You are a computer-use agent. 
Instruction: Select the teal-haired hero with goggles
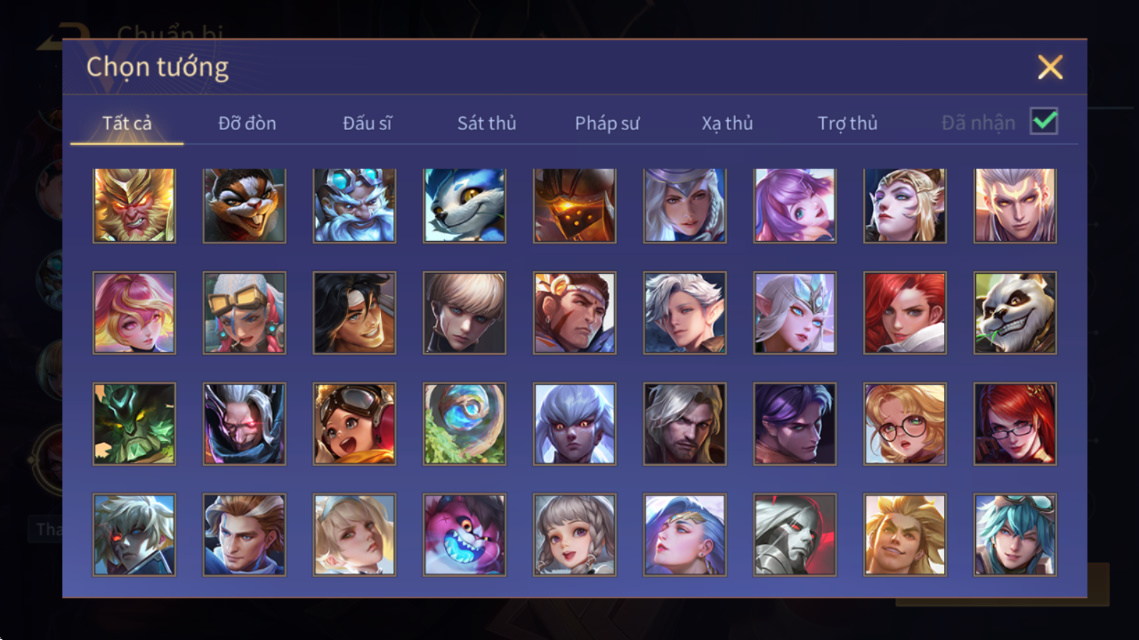point(1015,535)
